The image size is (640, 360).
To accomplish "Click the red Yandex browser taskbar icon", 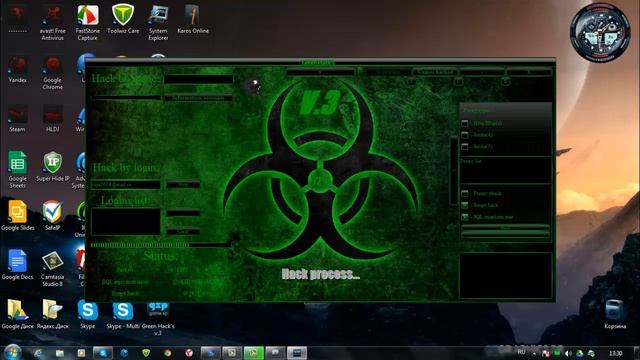I will click(189, 353).
